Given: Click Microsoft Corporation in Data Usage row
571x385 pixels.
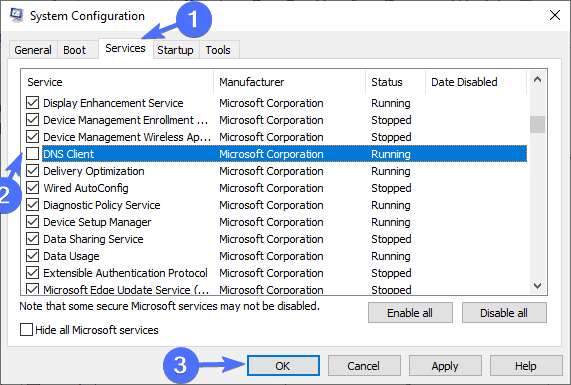Looking at the screenshot, I should pyautogui.click(x=271, y=256).
